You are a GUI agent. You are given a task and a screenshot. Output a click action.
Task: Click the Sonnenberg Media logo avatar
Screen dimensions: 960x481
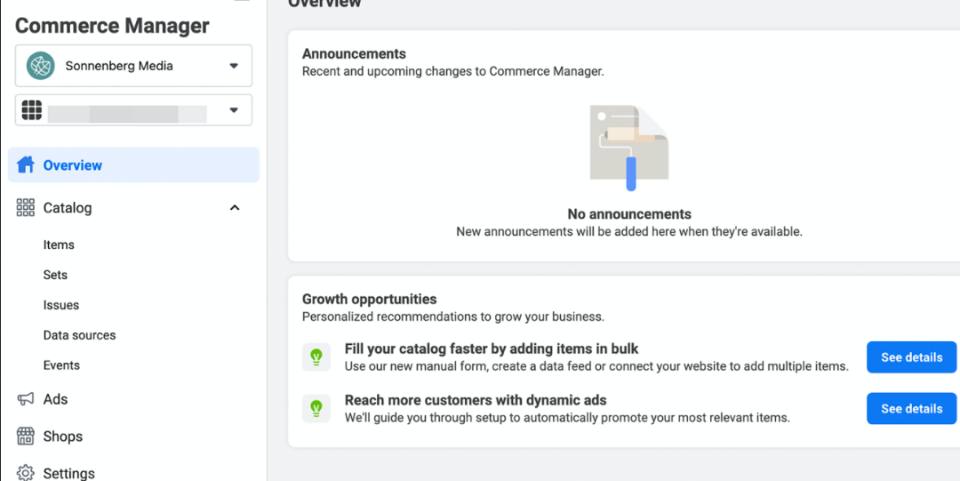(40, 65)
